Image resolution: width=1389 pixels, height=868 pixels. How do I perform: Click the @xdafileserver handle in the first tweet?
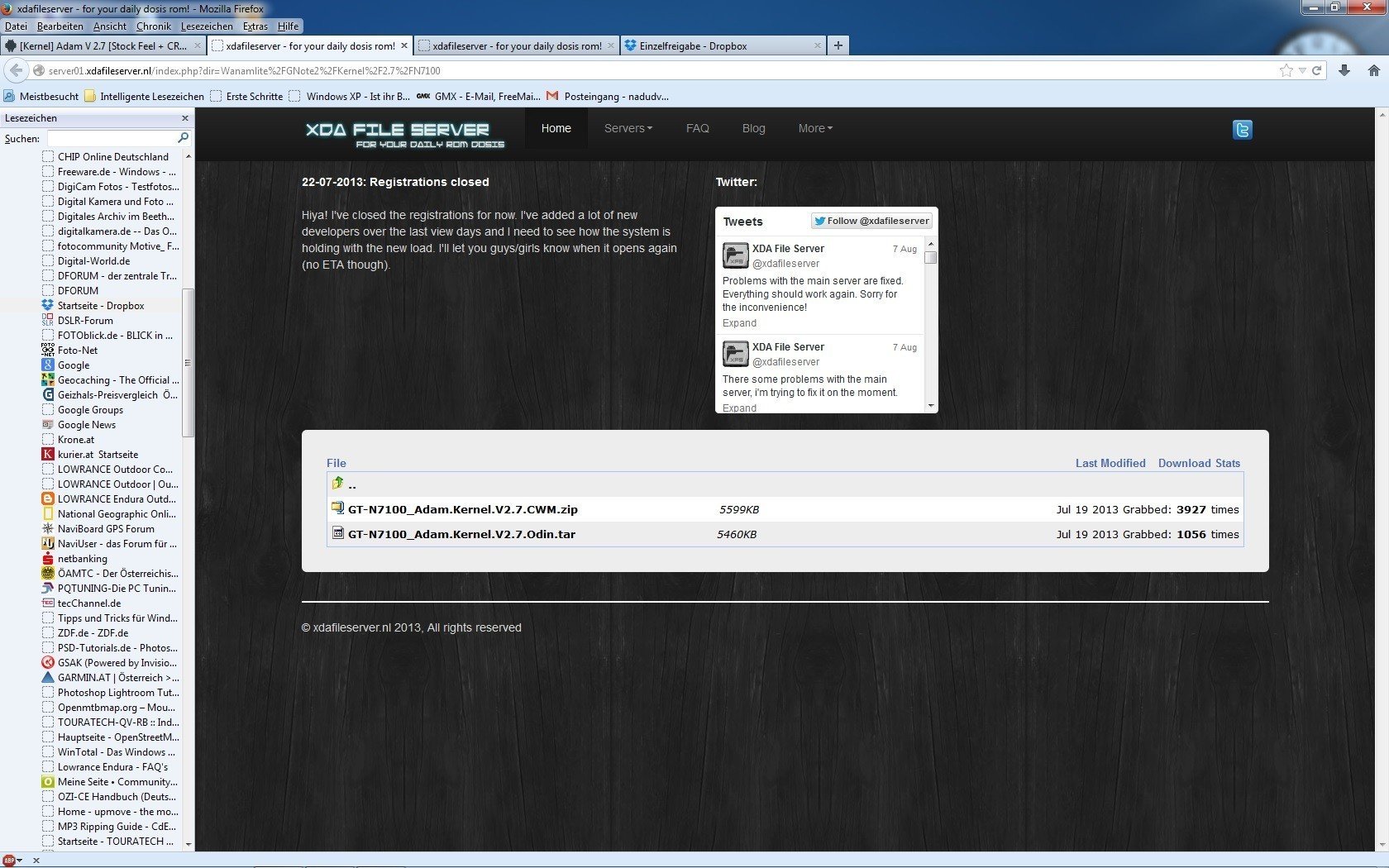click(x=785, y=264)
